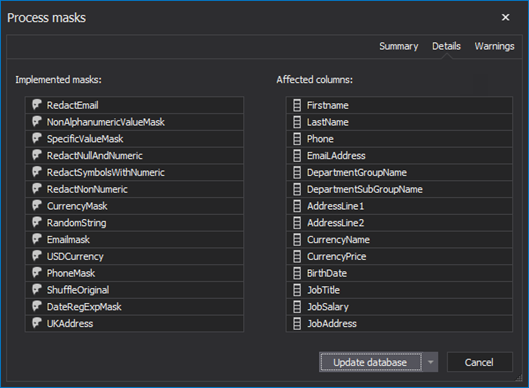Select the JobAddress column text

coord(332,324)
